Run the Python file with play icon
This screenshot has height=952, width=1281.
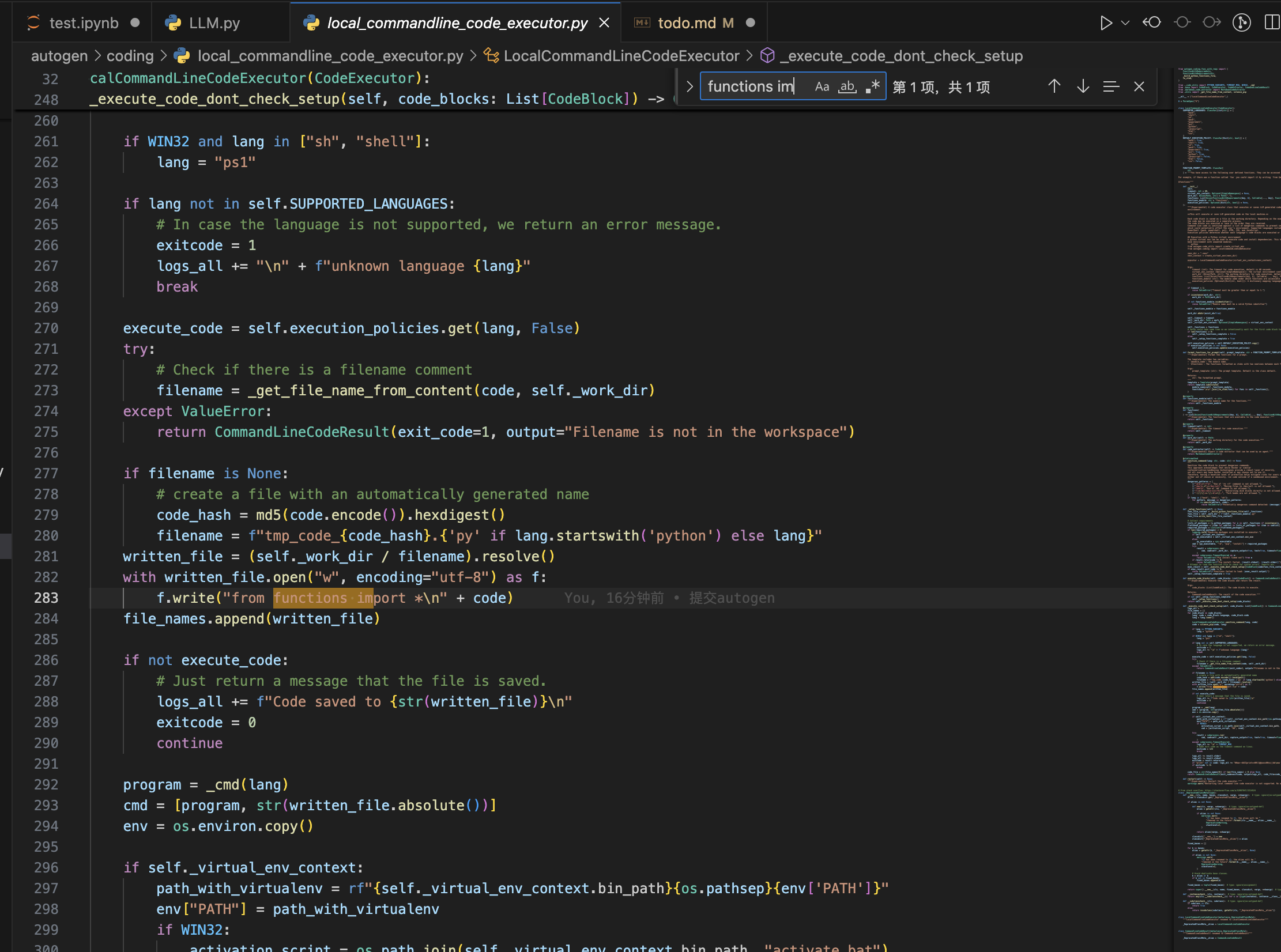tap(1105, 23)
